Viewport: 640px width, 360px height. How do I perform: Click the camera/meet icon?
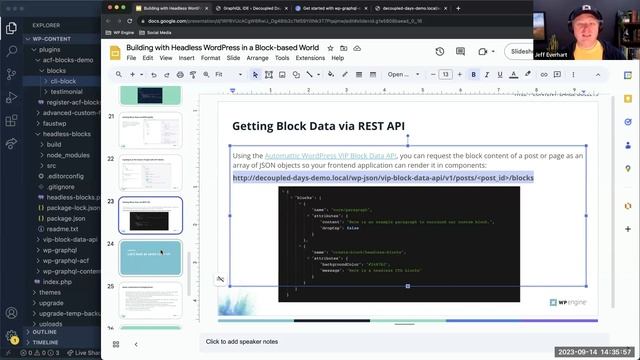483,51
